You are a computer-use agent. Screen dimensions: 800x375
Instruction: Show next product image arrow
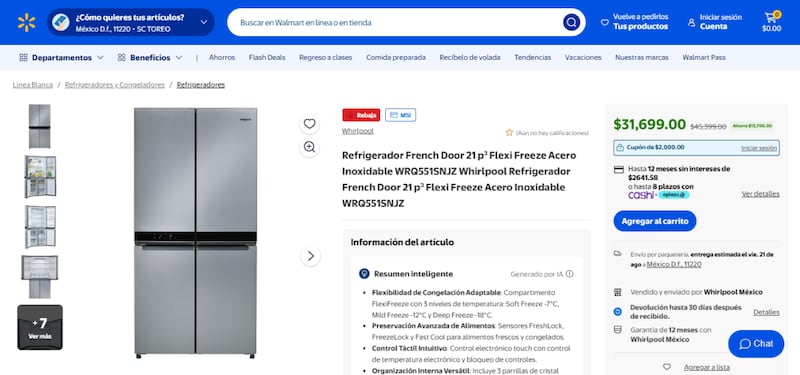(311, 256)
